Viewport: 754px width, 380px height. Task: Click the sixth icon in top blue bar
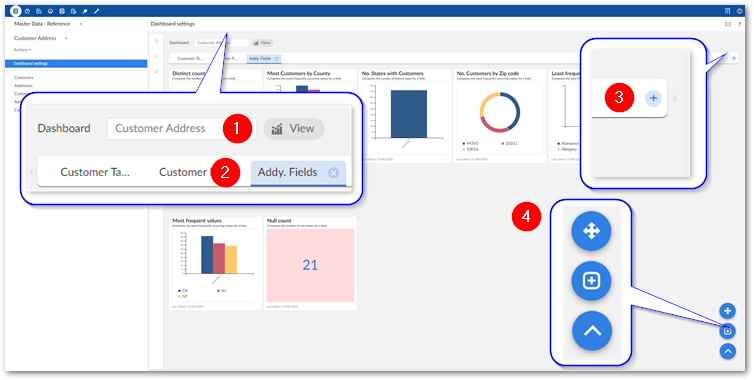pyautogui.click(x=74, y=11)
